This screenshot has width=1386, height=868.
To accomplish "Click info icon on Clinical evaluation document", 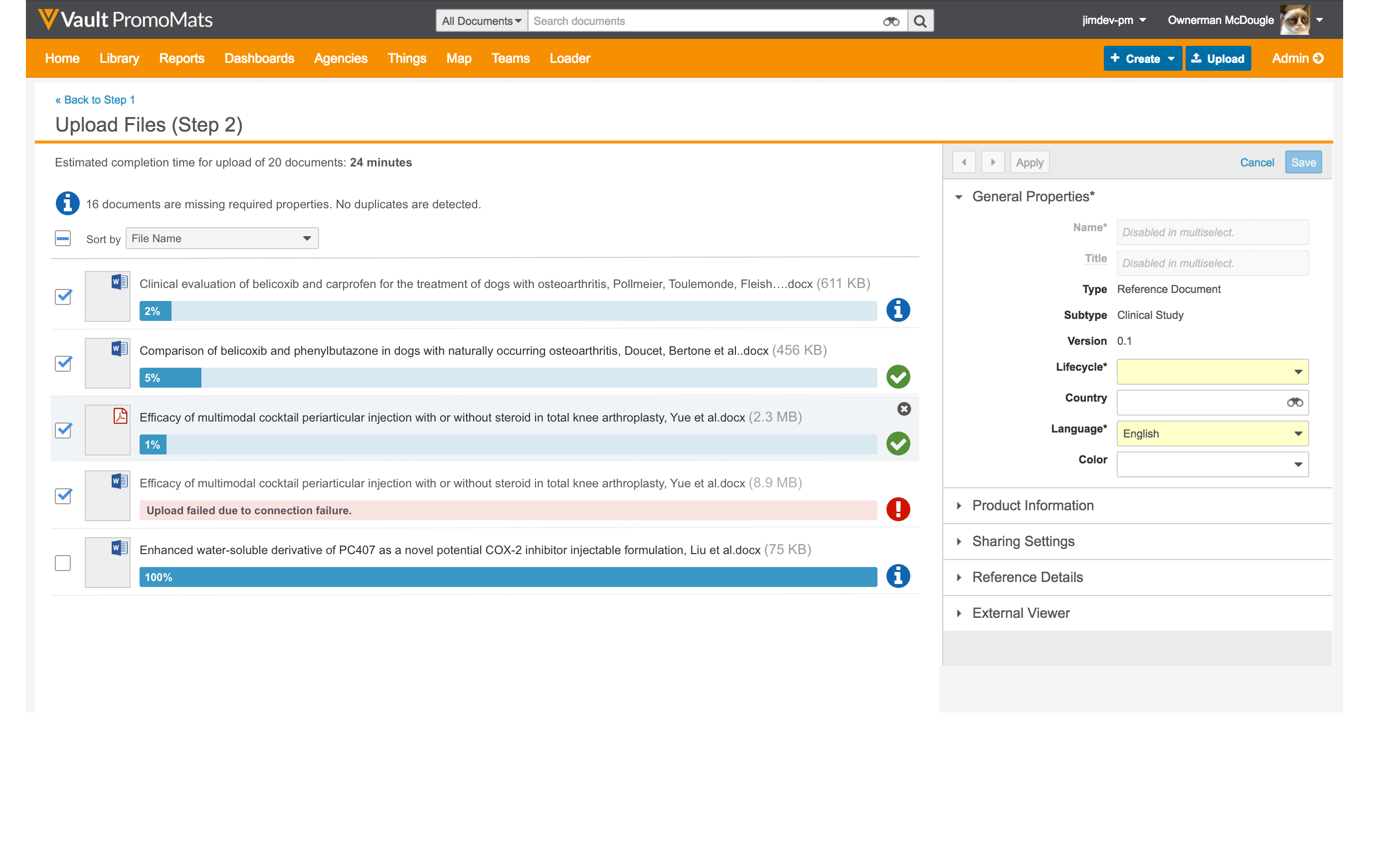I will (x=898, y=310).
